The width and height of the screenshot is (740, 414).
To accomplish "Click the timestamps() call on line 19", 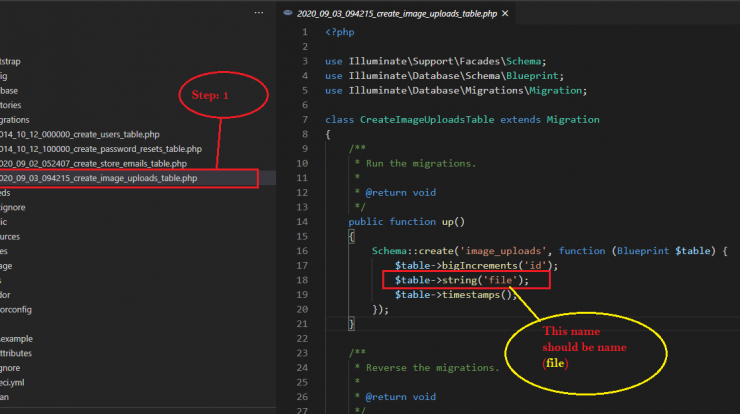I will click(x=479, y=295).
